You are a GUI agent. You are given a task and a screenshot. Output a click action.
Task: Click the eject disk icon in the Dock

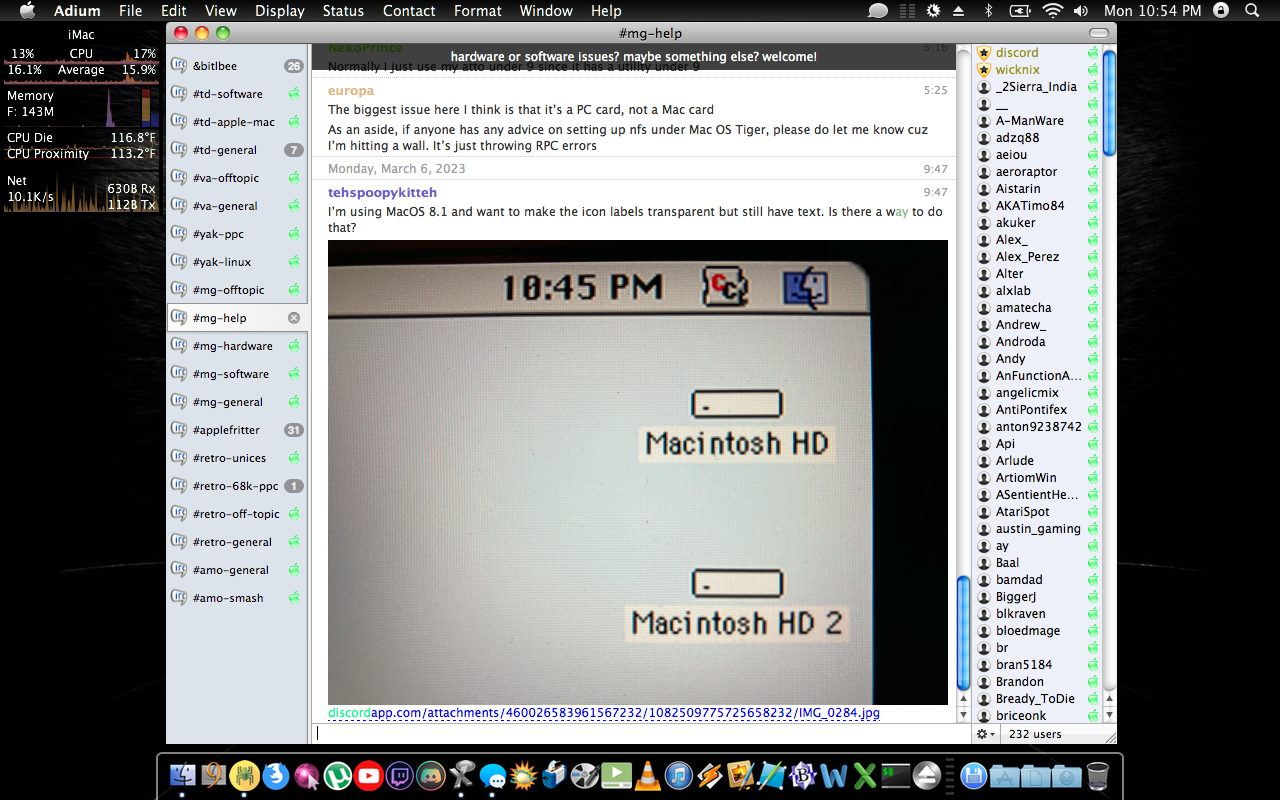pyautogui.click(x=926, y=775)
